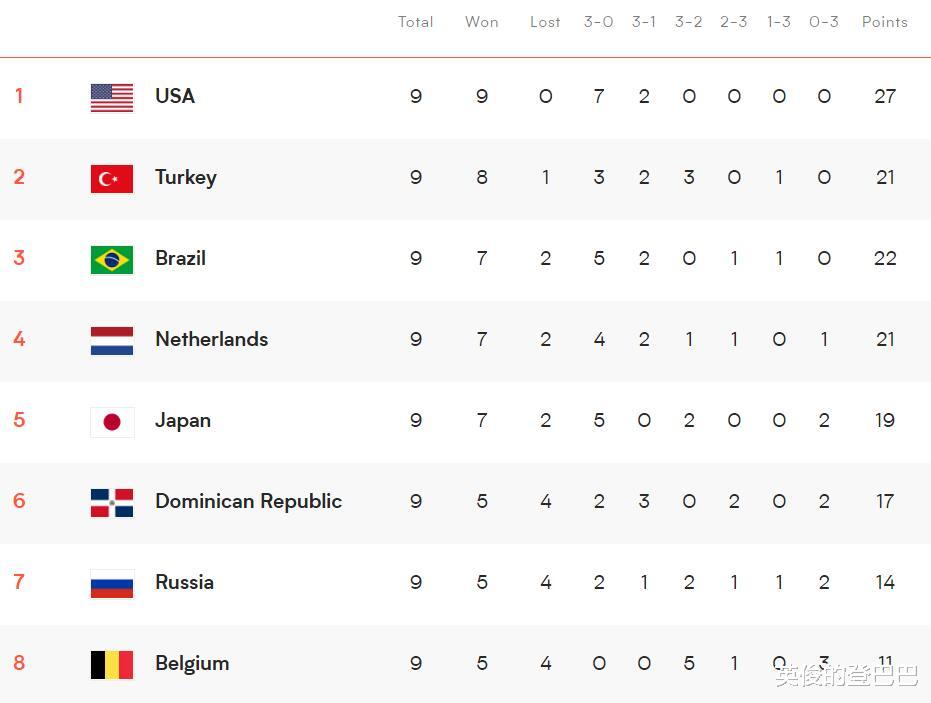Click rank number 5 for Japan
The image size is (931, 703).
[x=19, y=420]
